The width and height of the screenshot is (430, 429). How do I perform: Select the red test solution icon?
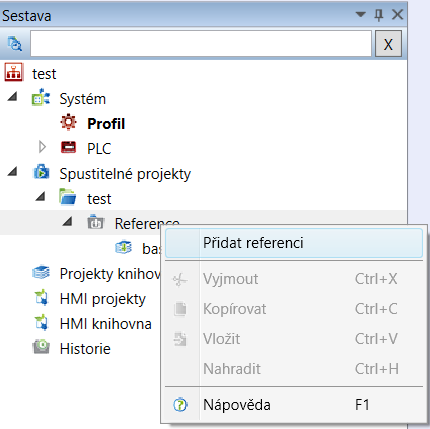[14, 72]
